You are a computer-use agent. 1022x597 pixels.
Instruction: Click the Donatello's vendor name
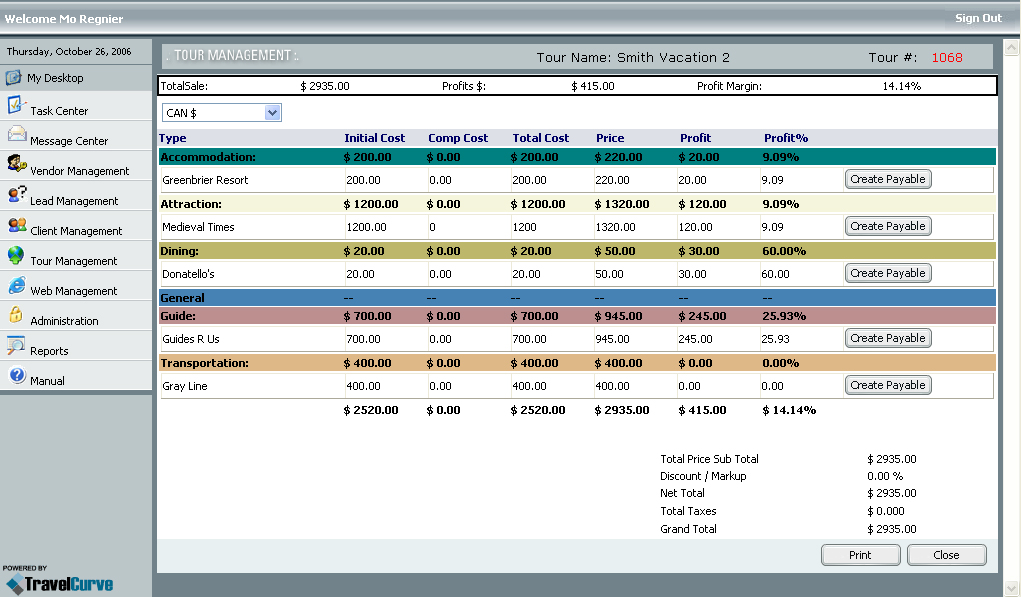tap(188, 274)
